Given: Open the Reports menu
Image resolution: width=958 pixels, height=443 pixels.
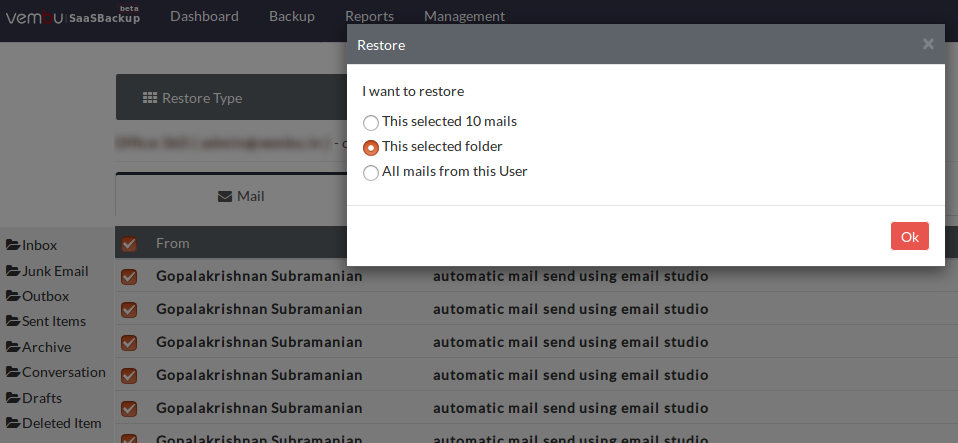Looking at the screenshot, I should tap(369, 16).
